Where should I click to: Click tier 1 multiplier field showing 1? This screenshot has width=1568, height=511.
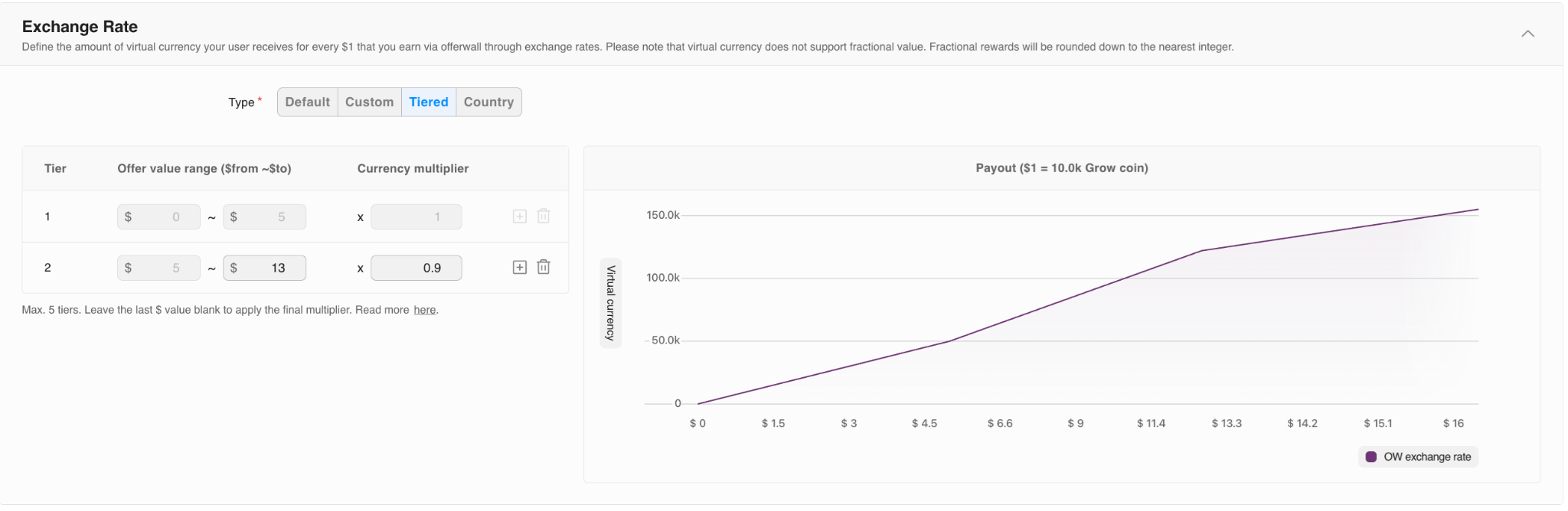(416, 217)
